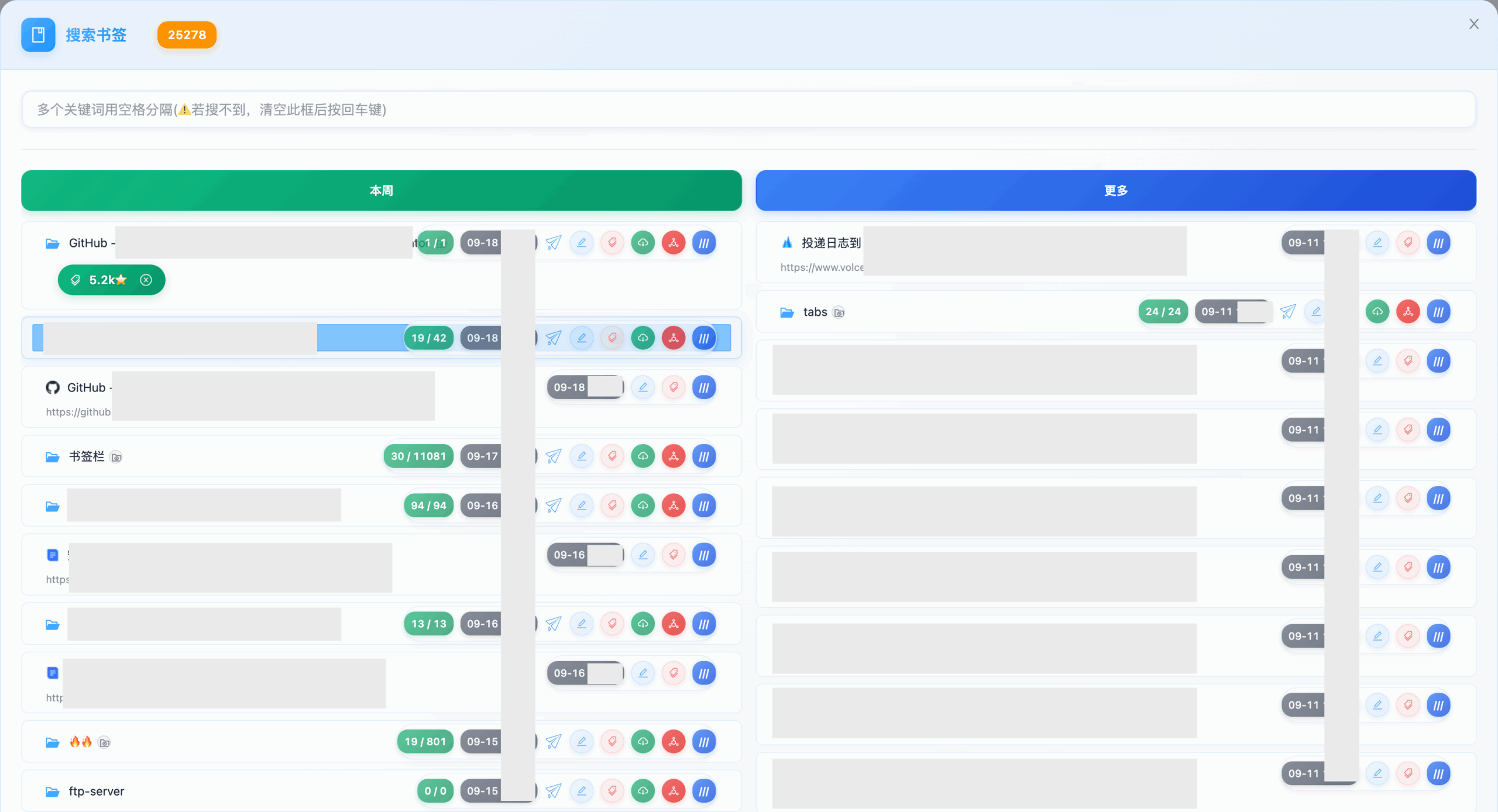Click the red tag icon on tabs row
1498x812 pixels.
coord(1346,312)
